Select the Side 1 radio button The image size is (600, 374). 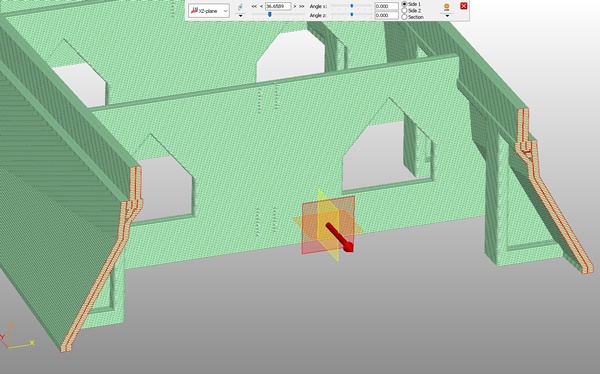(404, 4)
